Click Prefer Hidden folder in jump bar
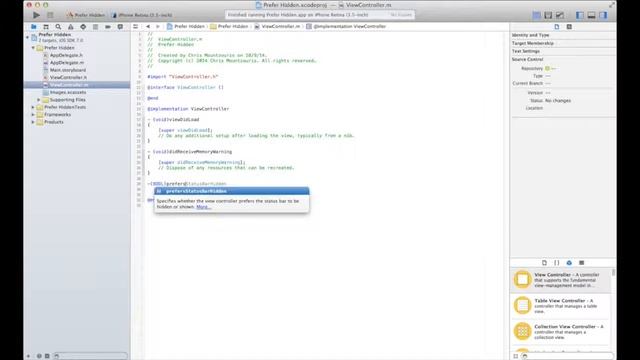The height and width of the screenshot is (360, 640). click(x=229, y=27)
